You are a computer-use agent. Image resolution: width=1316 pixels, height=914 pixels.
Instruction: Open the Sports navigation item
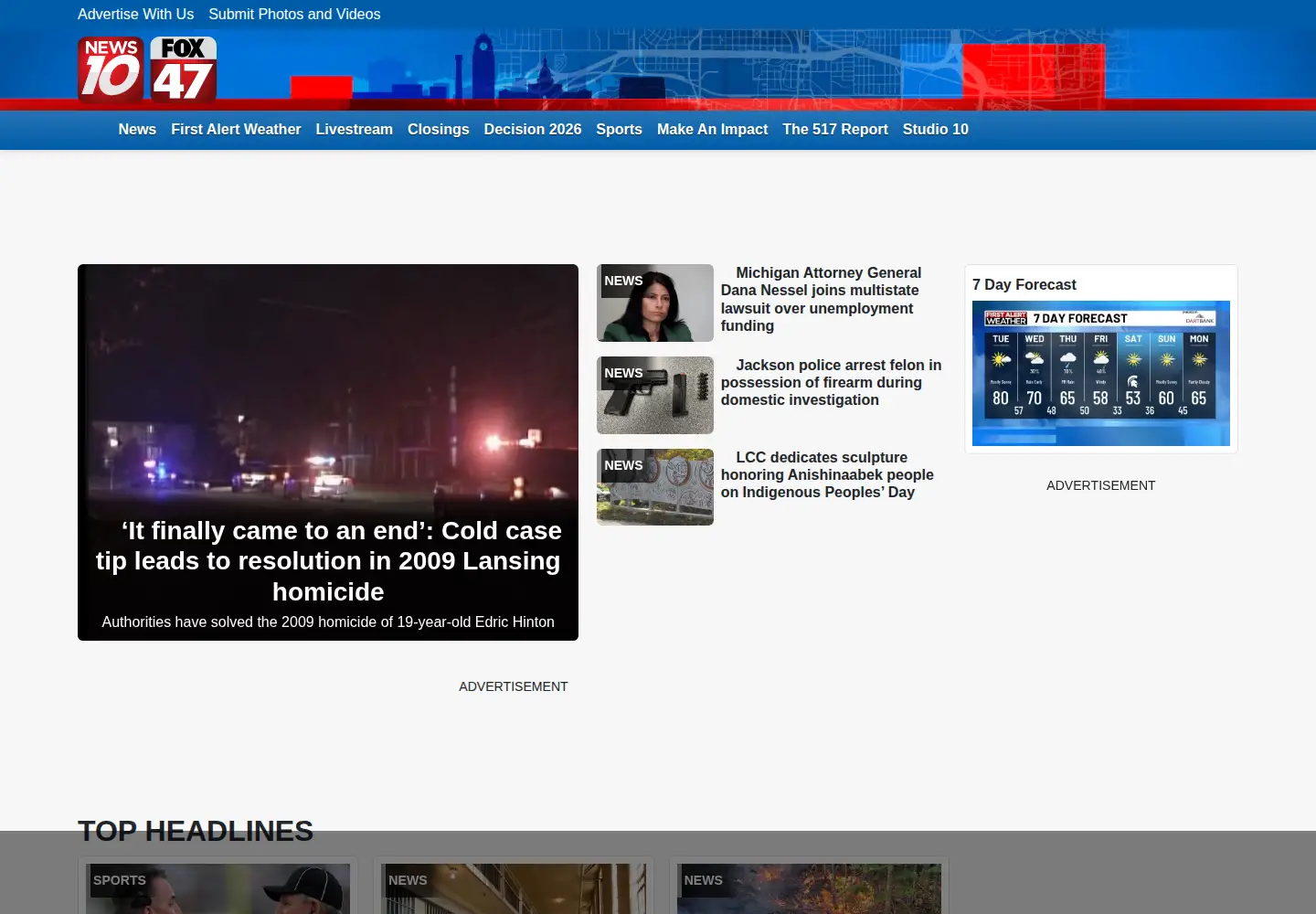click(x=619, y=130)
